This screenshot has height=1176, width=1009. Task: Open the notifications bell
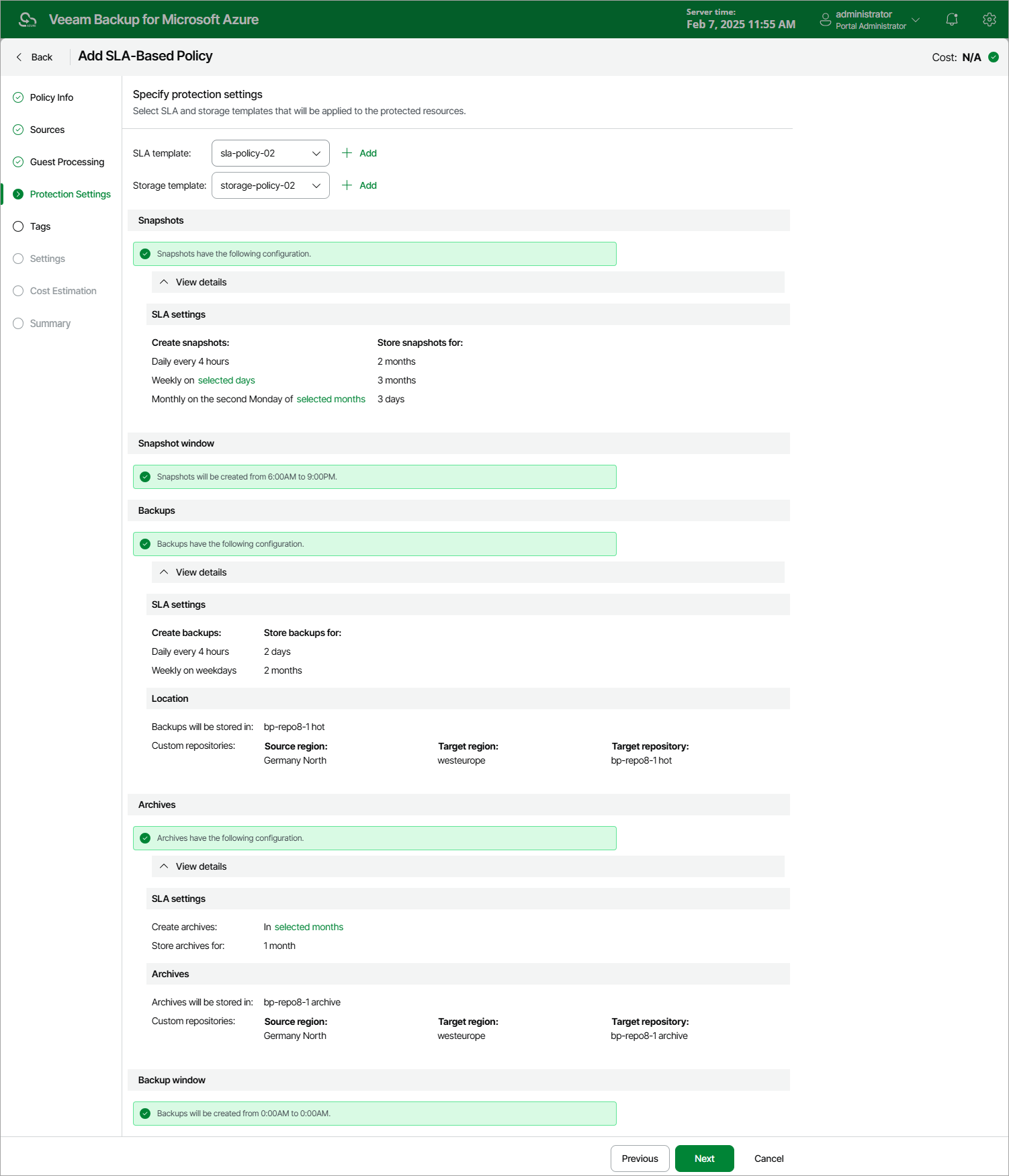[x=952, y=19]
